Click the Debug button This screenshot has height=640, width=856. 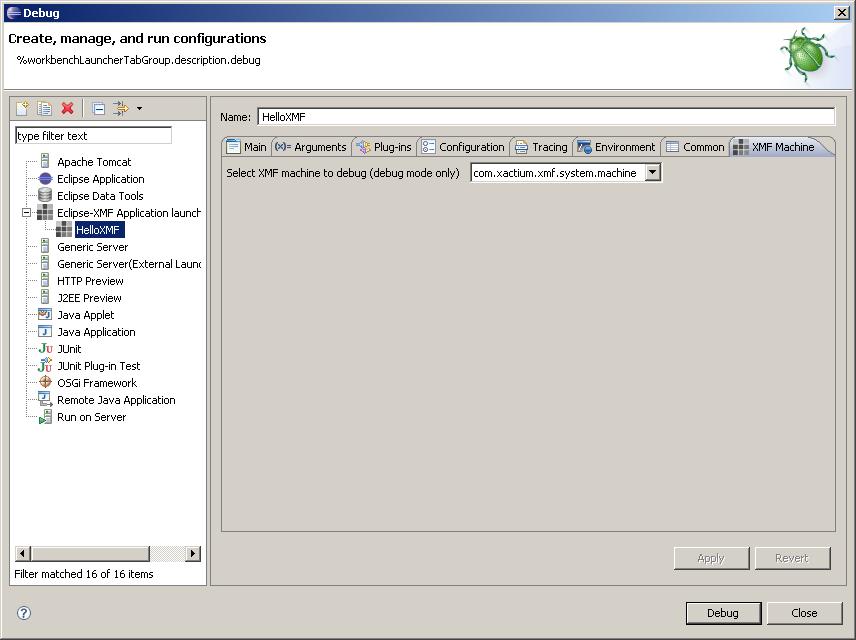(x=723, y=613)
